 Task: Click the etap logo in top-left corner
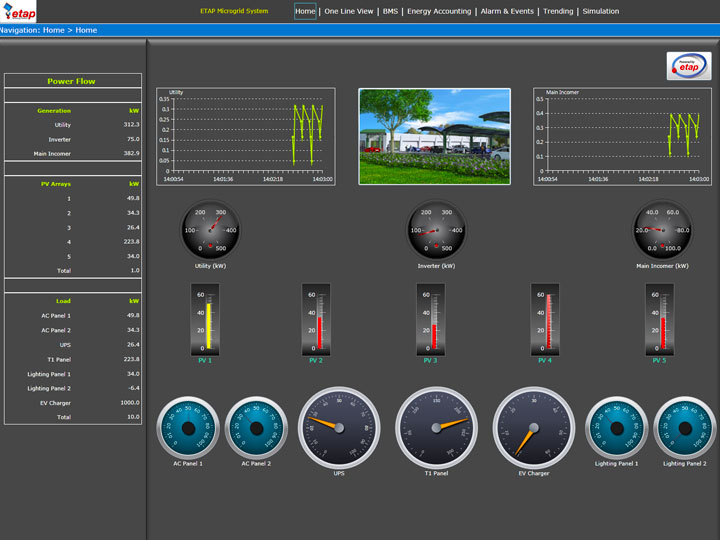(21, 12)
